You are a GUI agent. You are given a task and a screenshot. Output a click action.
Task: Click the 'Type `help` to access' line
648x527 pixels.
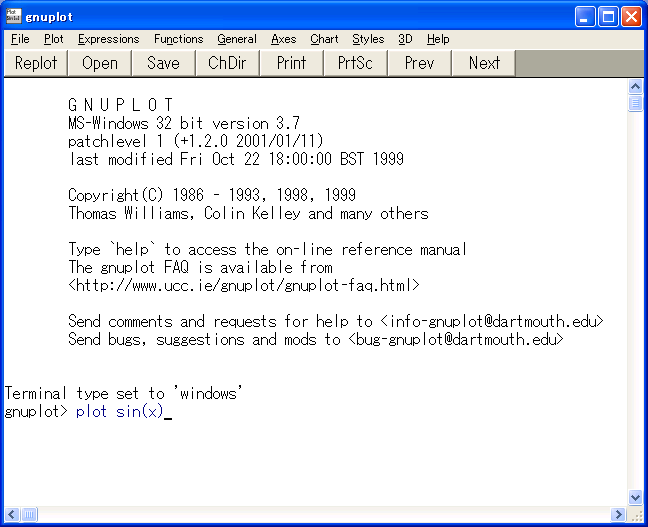coord(268,250)
